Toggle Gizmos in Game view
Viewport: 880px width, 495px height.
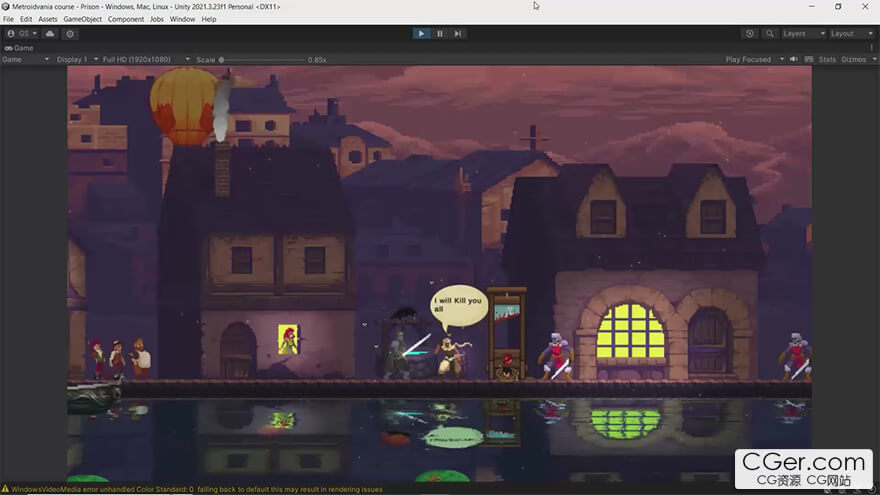pyautogui.click(x=853, y=59)
